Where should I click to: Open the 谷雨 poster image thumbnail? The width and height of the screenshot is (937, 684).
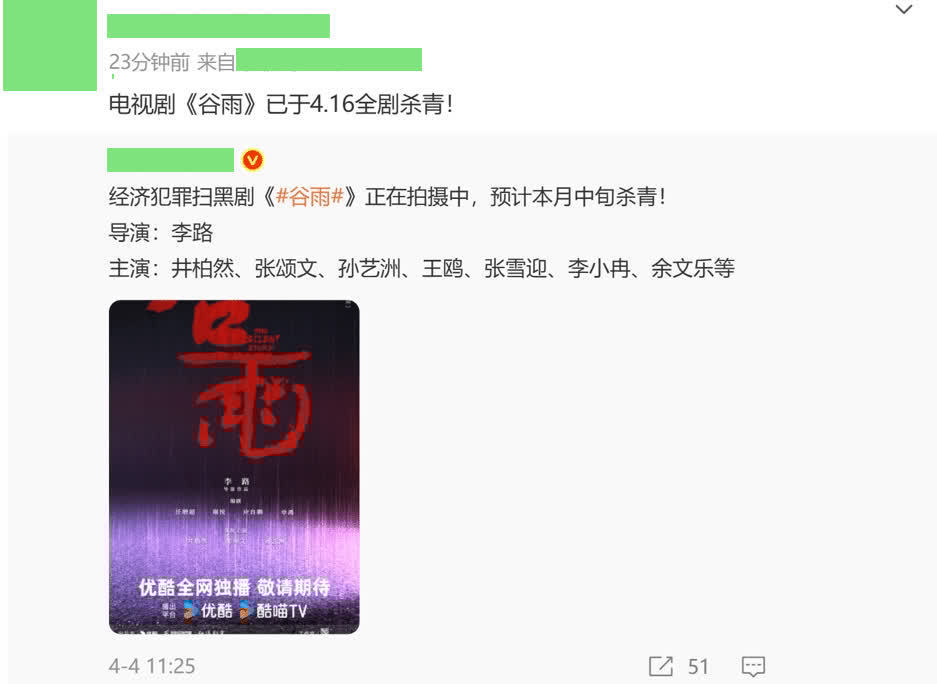(x=234, y=467)
